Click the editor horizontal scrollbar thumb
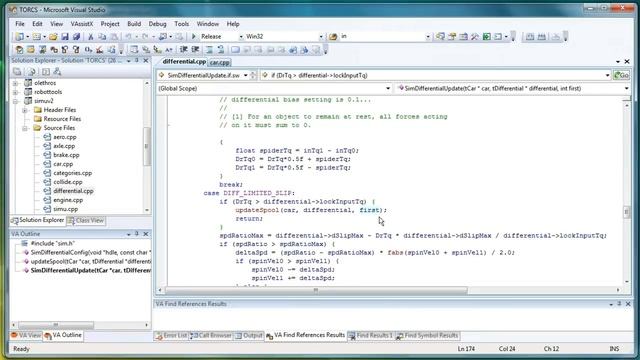 [x=316, y=290]
